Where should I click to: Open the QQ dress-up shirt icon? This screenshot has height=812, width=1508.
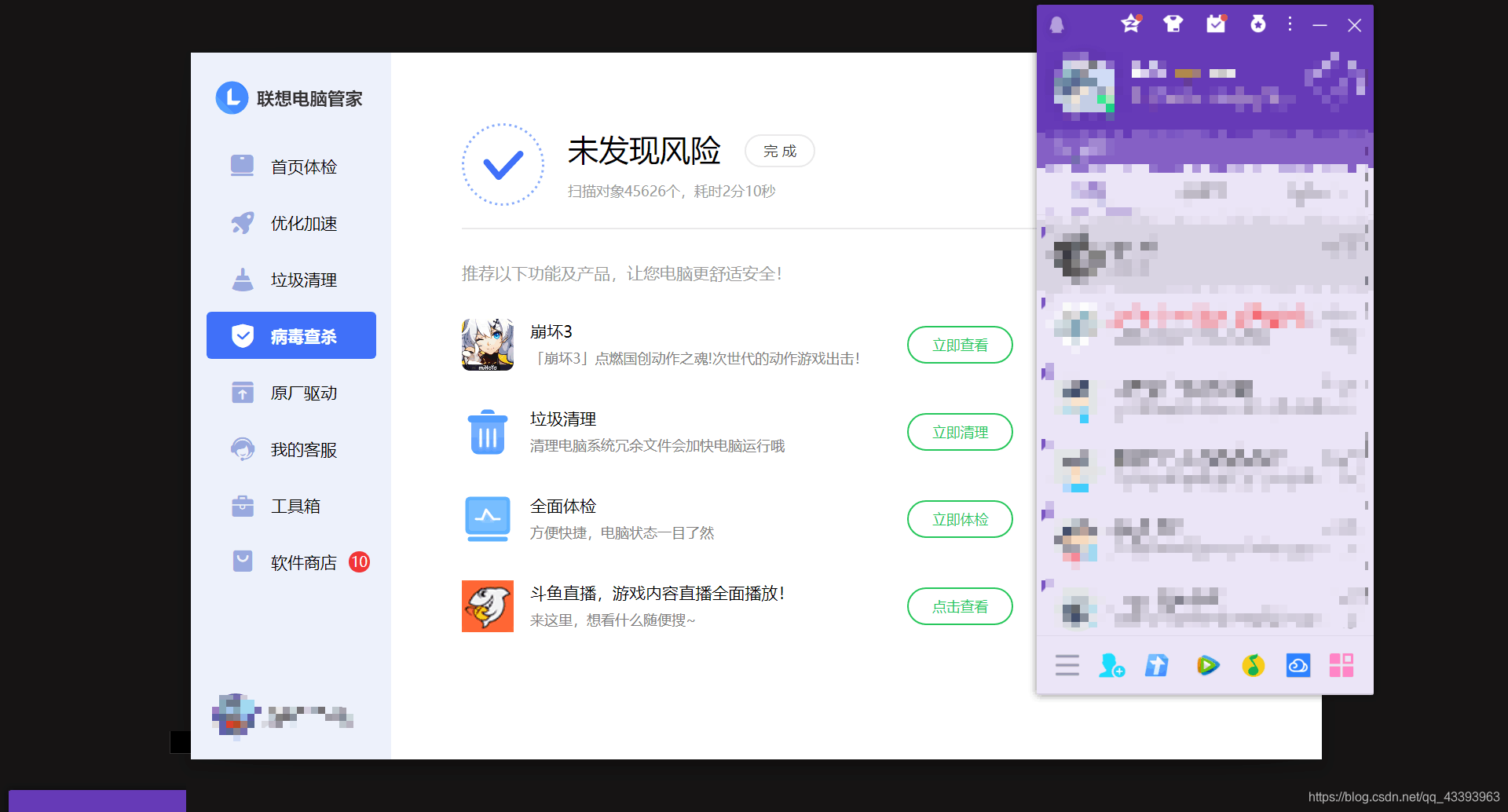[x=1173, y=24]
